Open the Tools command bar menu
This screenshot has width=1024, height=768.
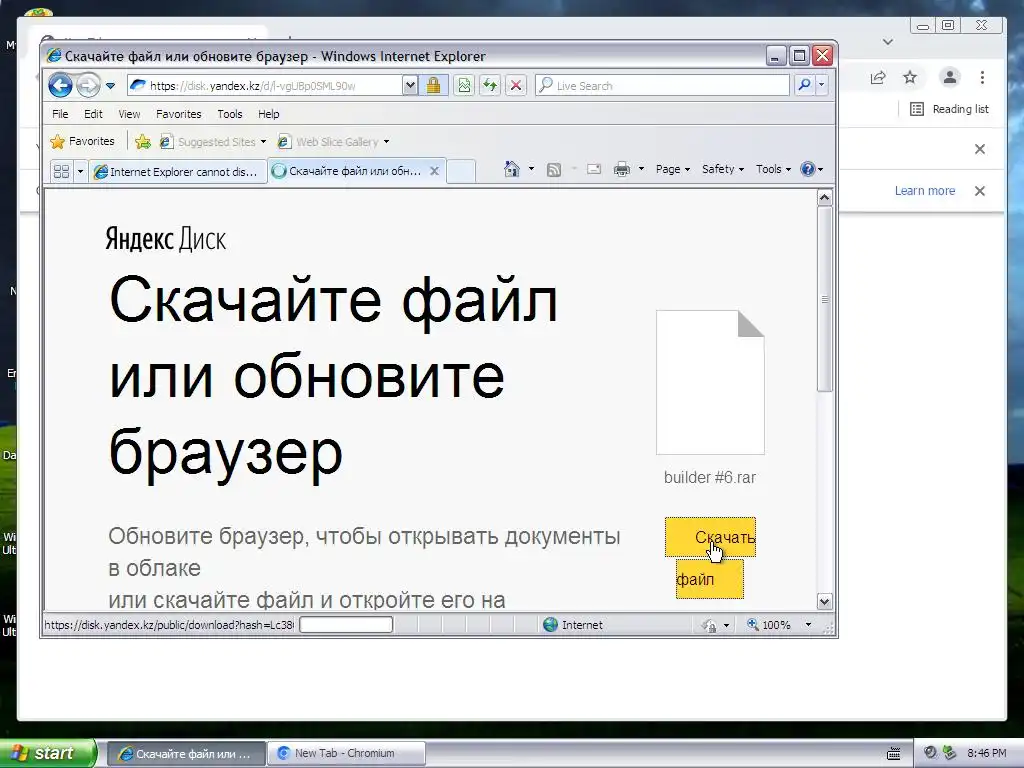pos(773,169)
